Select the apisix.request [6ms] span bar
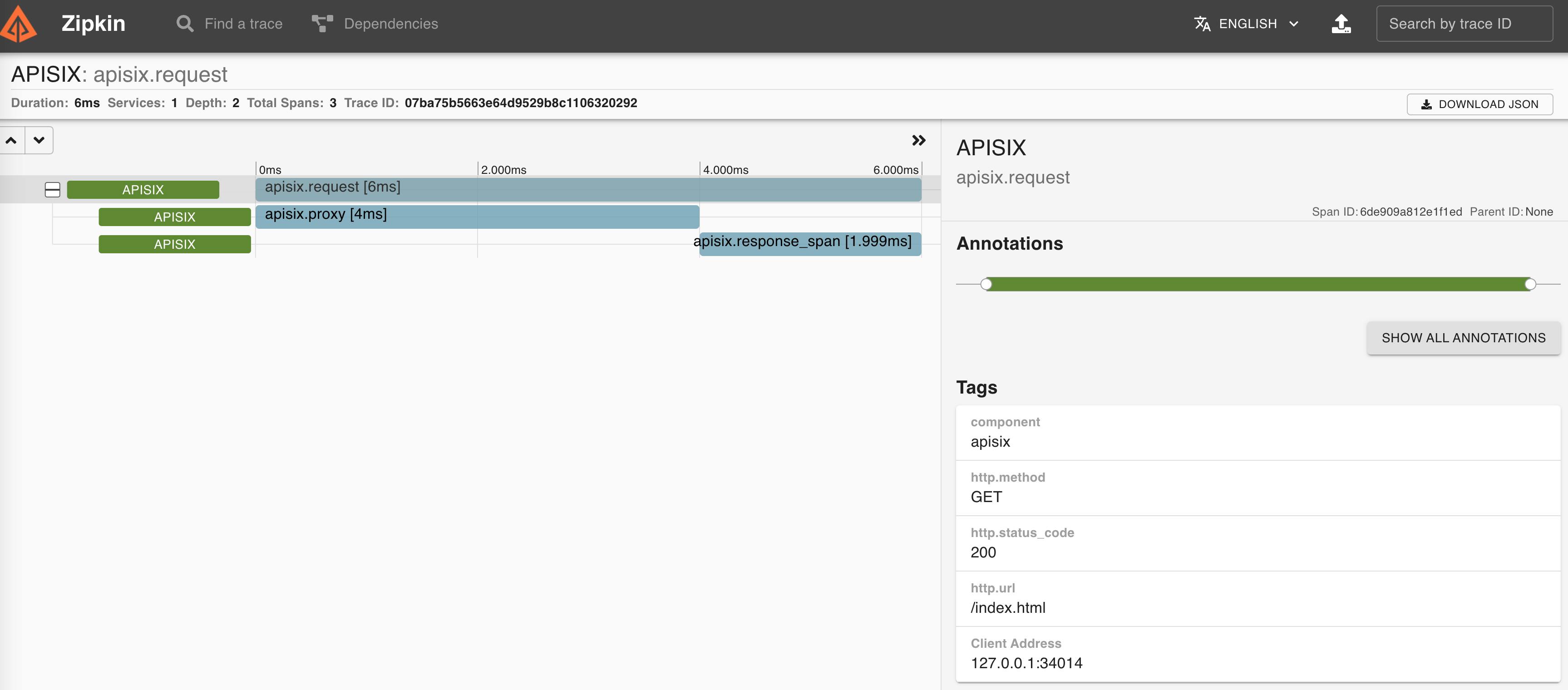1568x690 pixels. pyautogui.click(x=589, y=190)
